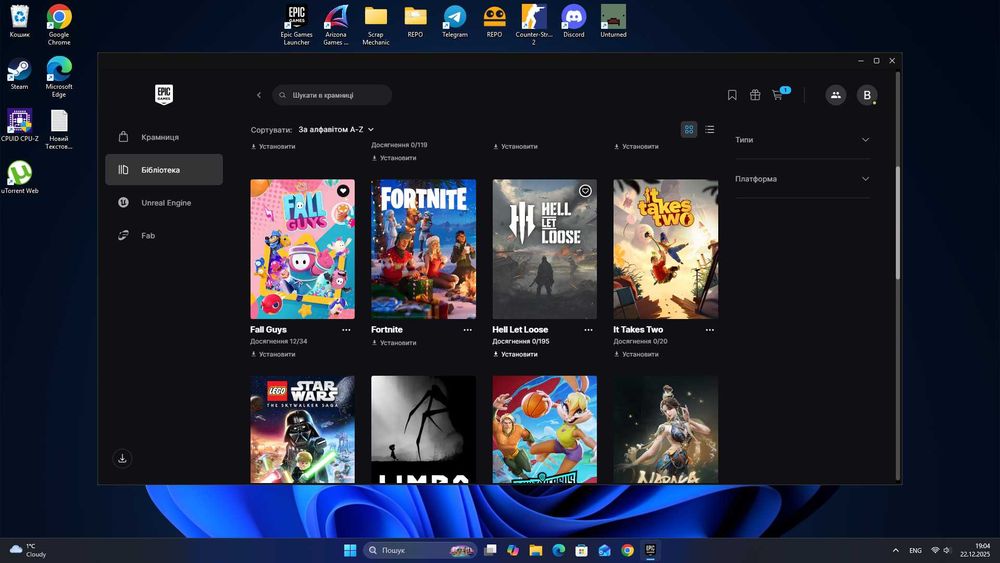This screenshot has width=1000, height=563.
Task: Go back with the back arrow
Action: pos(259,95)
